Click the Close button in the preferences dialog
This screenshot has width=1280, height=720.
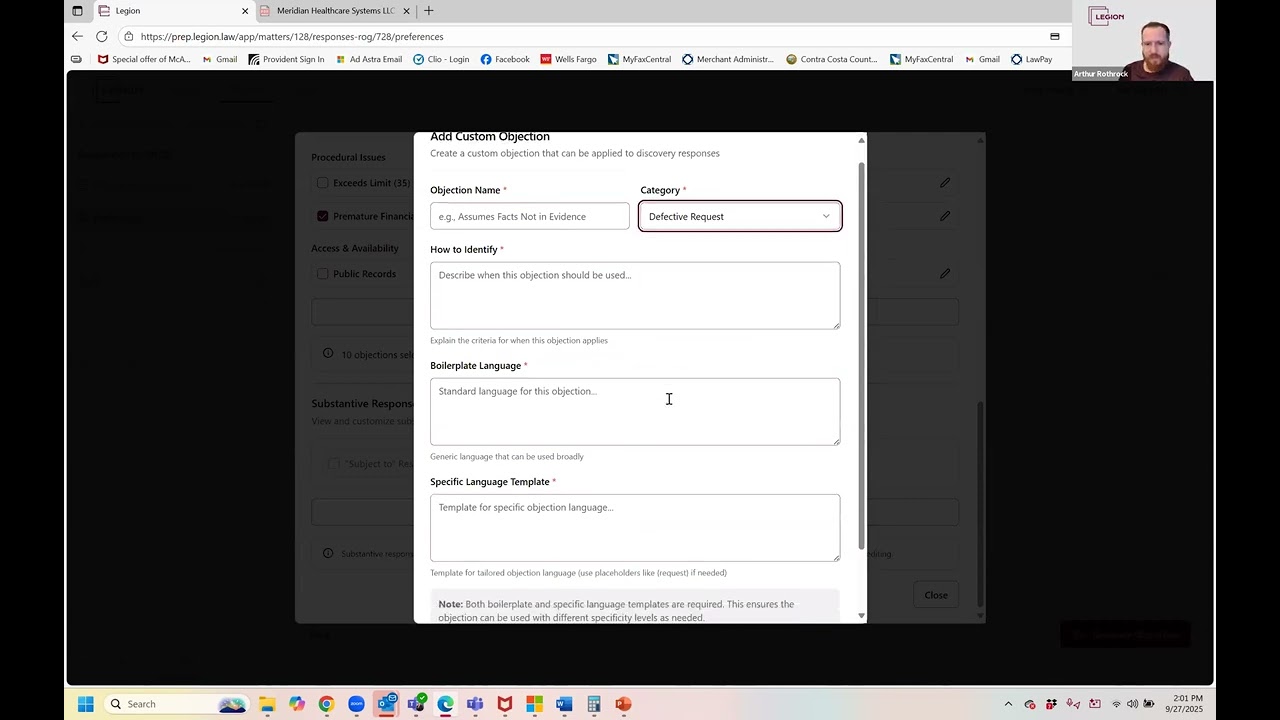pos(936,595)
